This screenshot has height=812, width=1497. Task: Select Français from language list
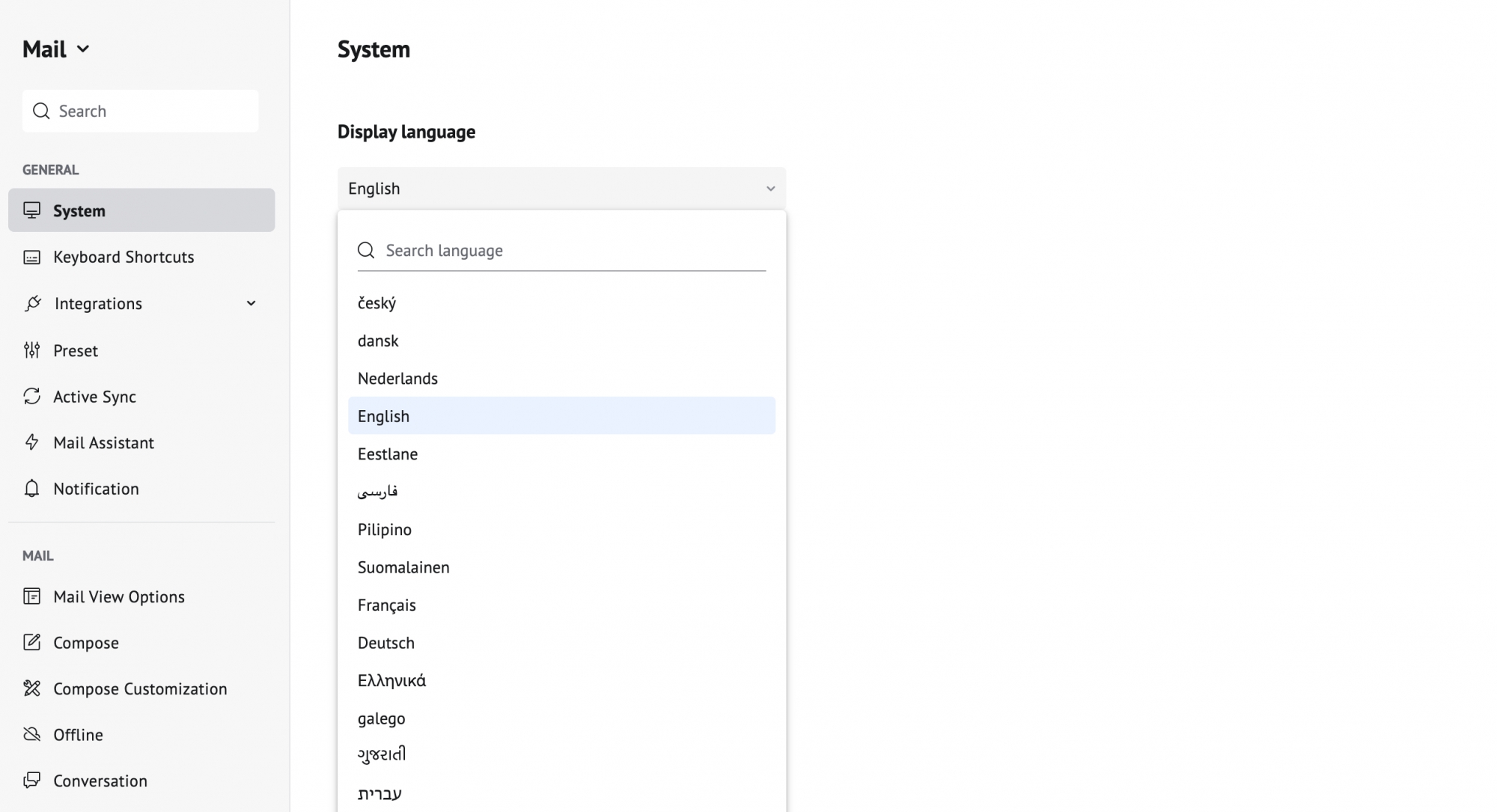point(387,605)
